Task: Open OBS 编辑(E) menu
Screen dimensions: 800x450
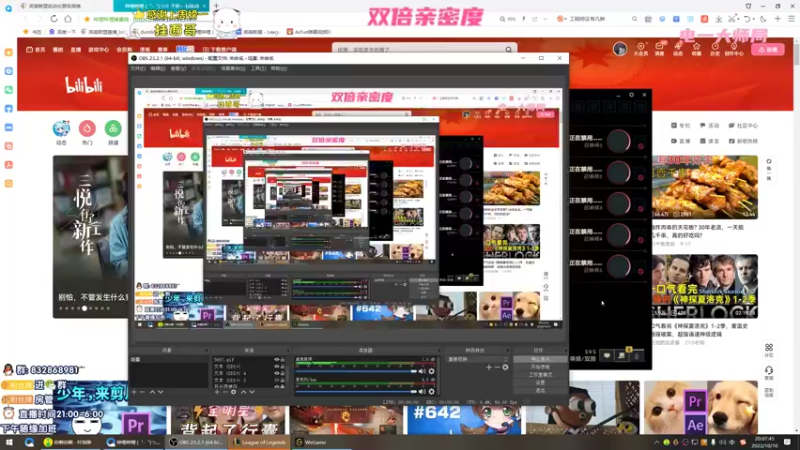Action: [158, 68]
